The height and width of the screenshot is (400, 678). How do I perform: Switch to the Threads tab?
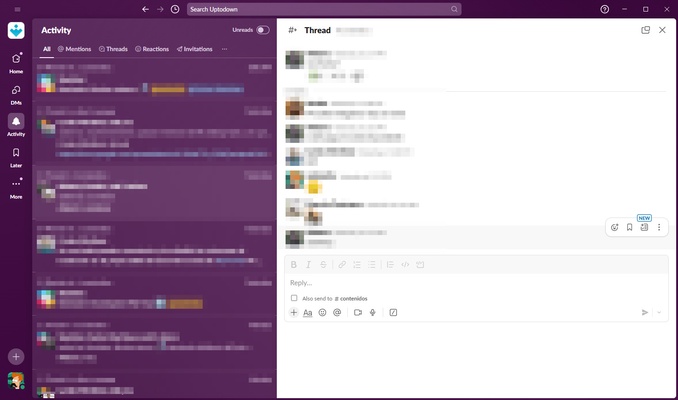click(113, 49)
